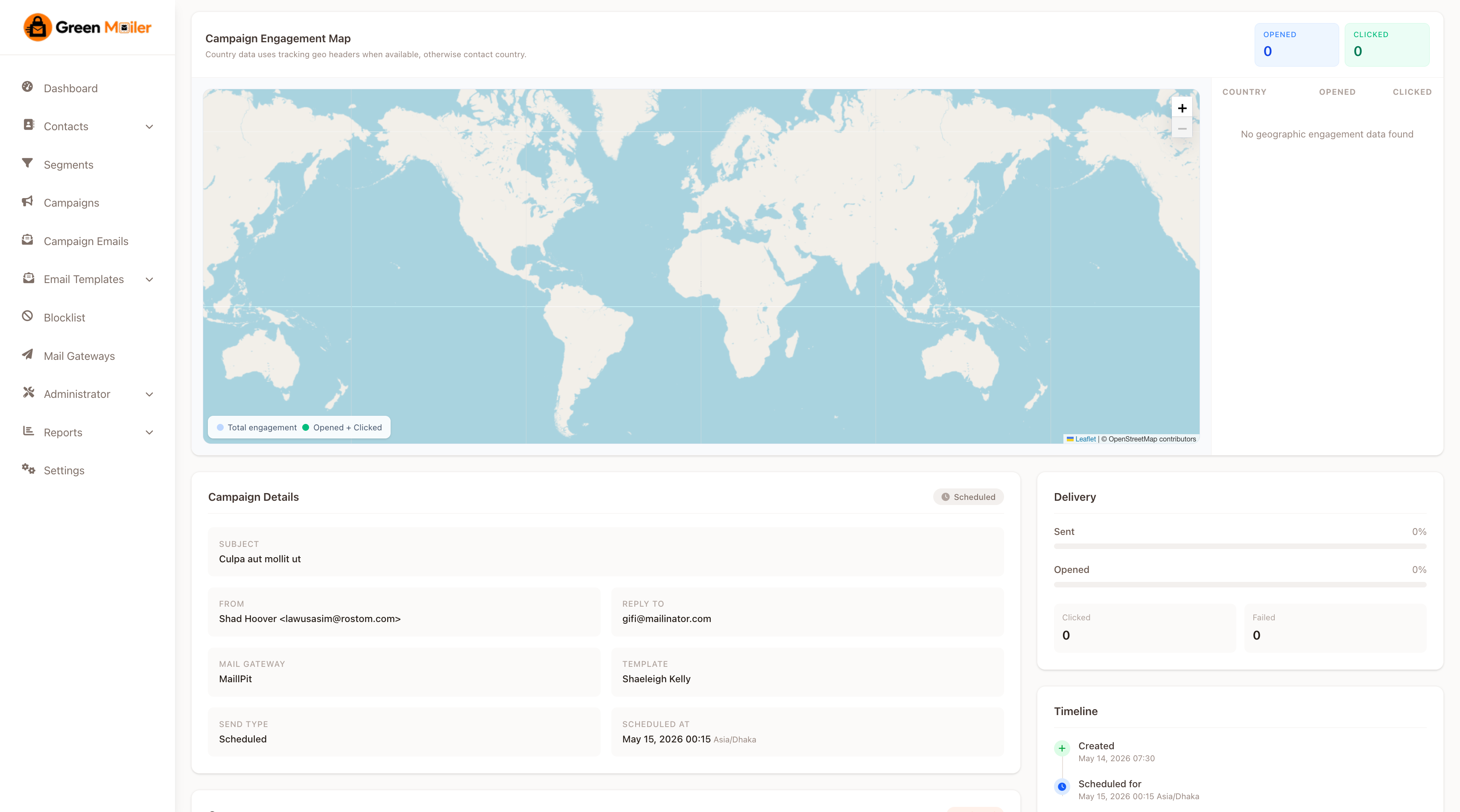Click sender 'Shad Hoover <lawusasim@rostom.com>'
The width and height of the screenshot is (1460, 812).
pos(310,619)
